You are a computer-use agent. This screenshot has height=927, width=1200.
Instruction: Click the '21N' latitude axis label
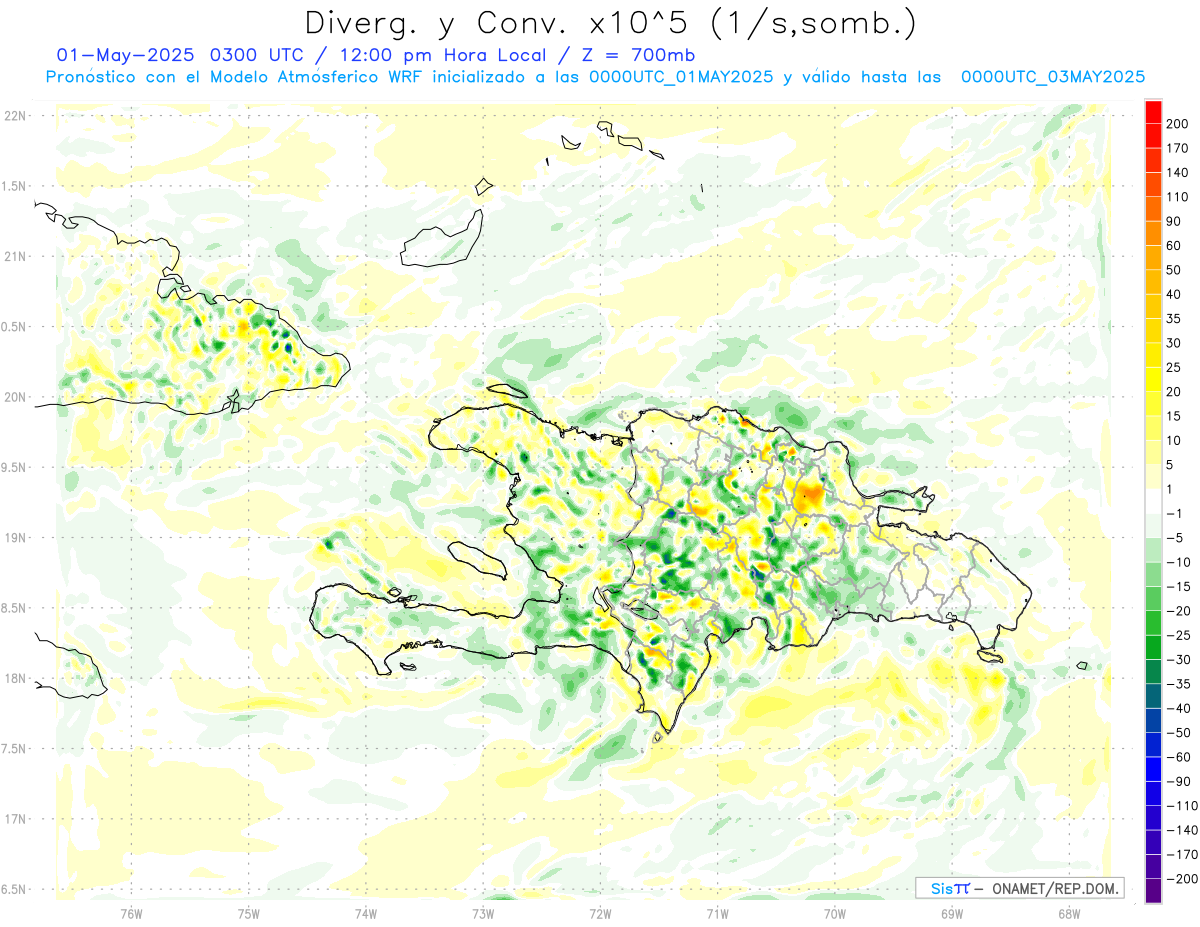click(x=14, y=256)
